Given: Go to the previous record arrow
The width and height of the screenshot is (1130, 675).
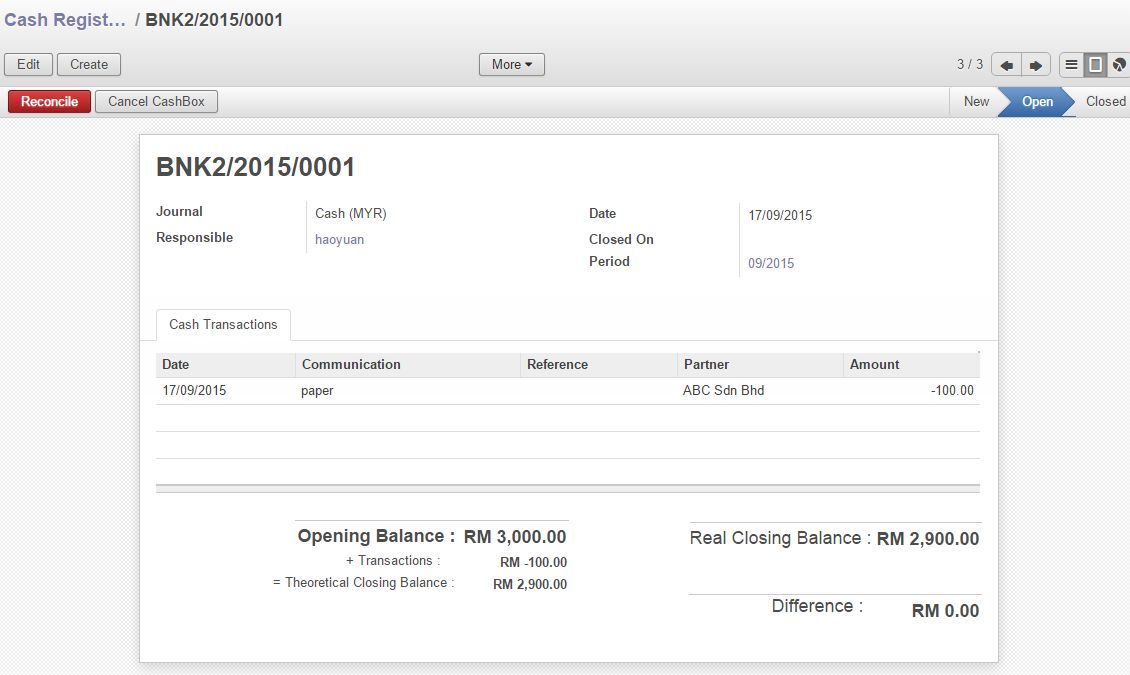Looking at the screenshot, I should coord(1006,64).
